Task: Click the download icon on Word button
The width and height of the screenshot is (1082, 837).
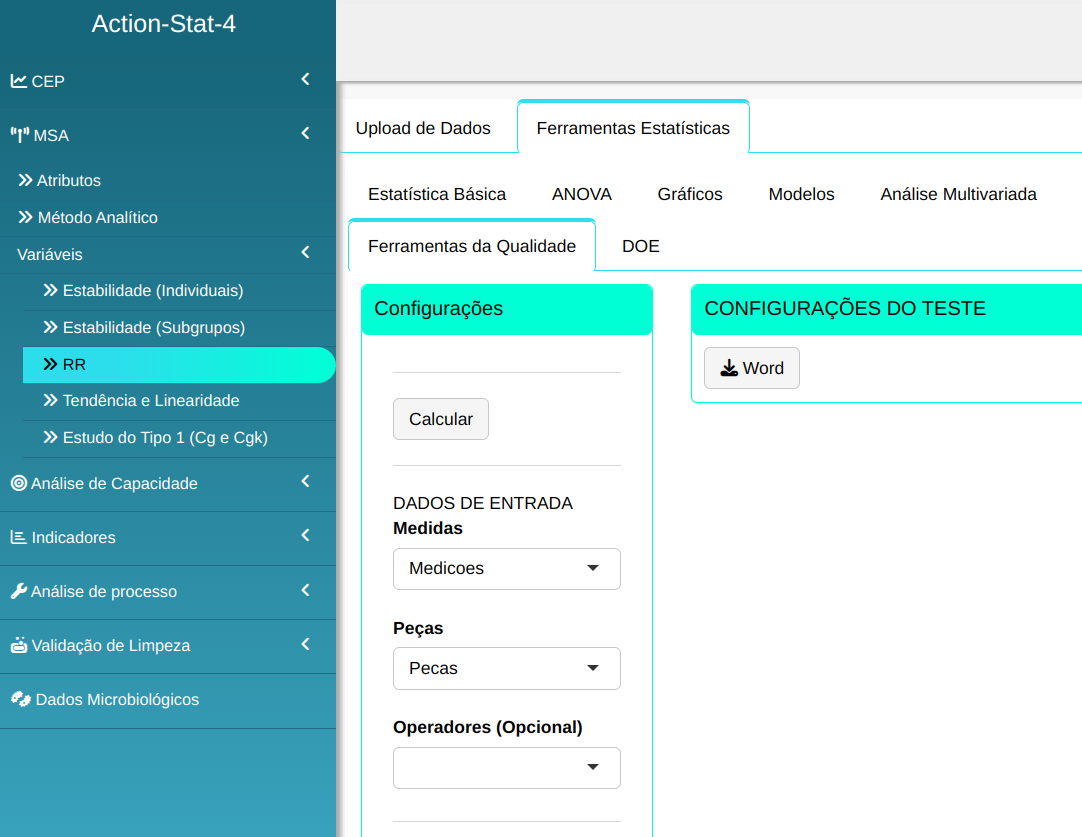Action: click(x=729, y=368)
